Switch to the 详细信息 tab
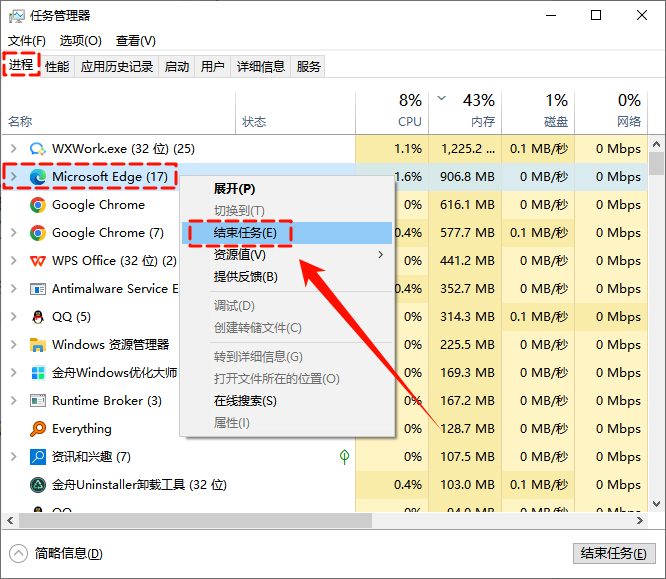 coord(260,67)
